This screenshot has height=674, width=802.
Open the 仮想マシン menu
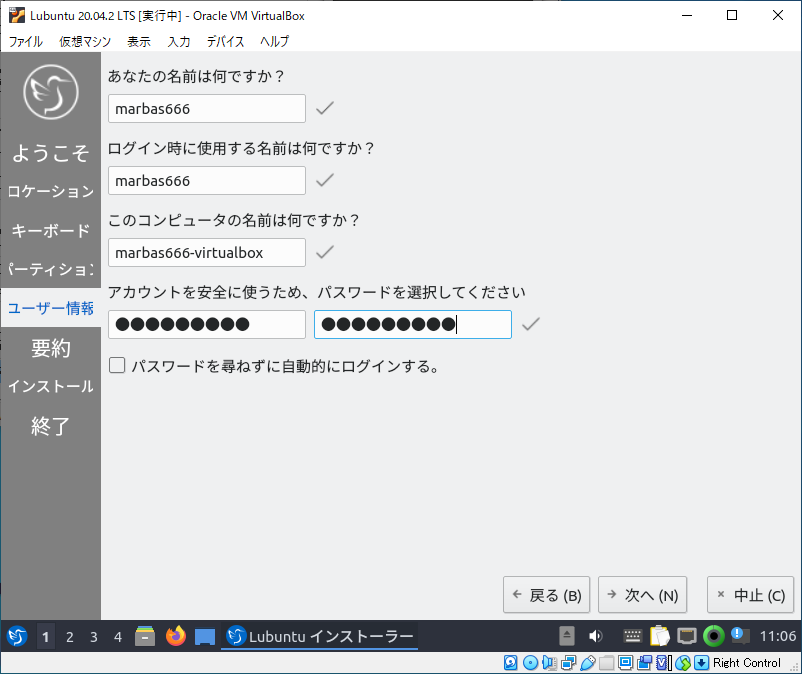point(85,41)
